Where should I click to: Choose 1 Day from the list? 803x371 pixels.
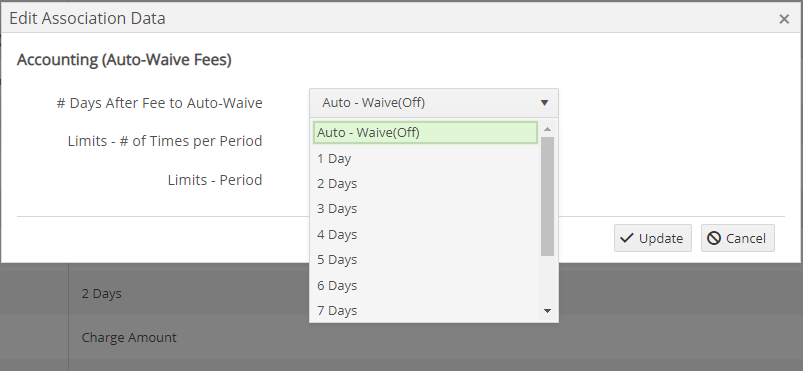pyautogui.click(x=425, y=158)
